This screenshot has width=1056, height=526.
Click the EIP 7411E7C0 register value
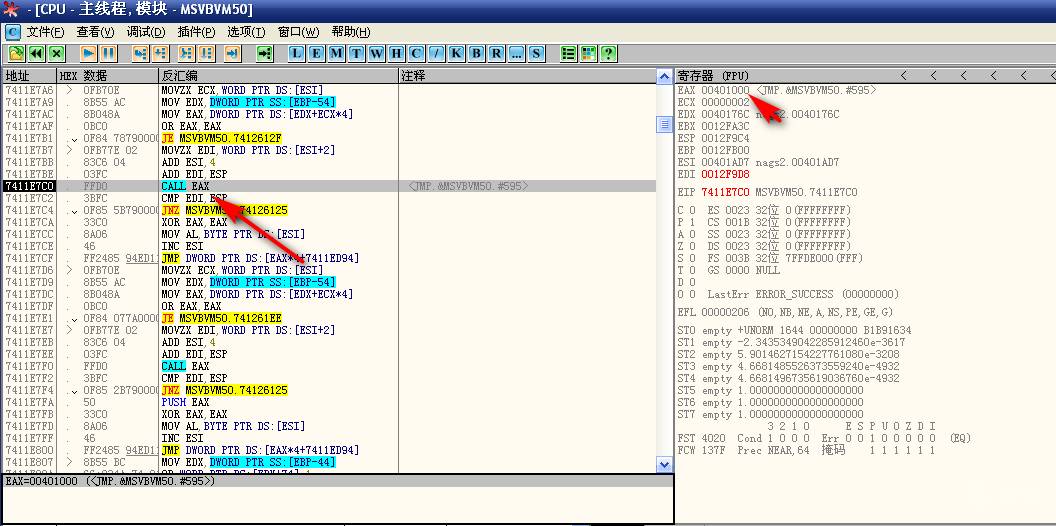pos(725,193)
